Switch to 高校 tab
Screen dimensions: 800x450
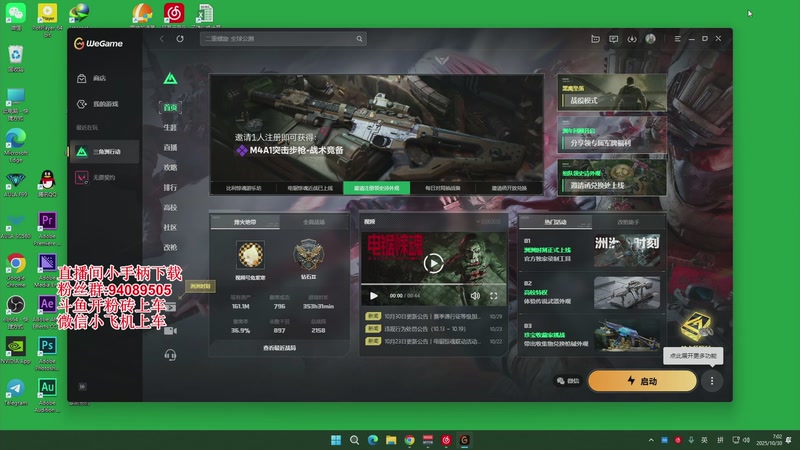click(x=170, y=207)
